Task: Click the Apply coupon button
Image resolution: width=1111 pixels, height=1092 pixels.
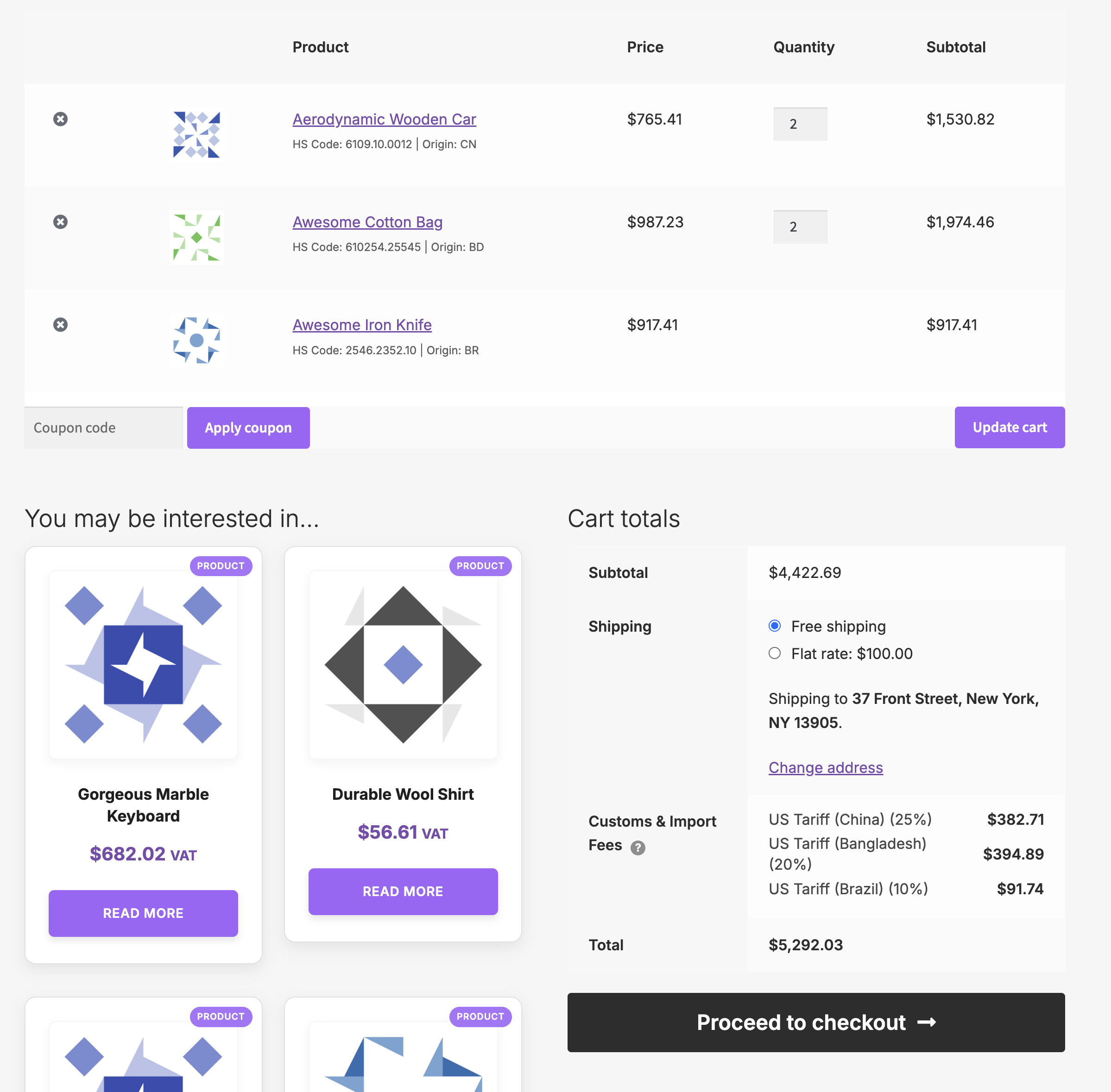Action: 248,428
